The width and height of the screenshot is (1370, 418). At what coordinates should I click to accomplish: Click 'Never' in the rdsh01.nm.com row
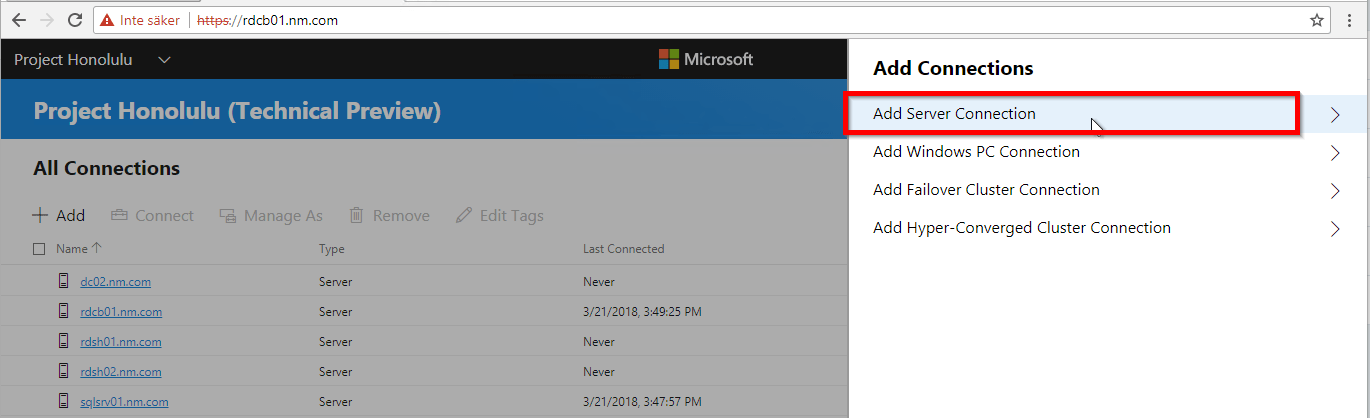coord(599,342)
